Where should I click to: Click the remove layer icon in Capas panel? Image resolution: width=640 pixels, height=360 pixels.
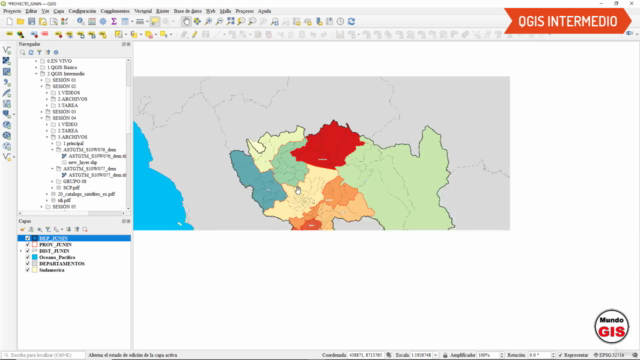tap(85, 229)
